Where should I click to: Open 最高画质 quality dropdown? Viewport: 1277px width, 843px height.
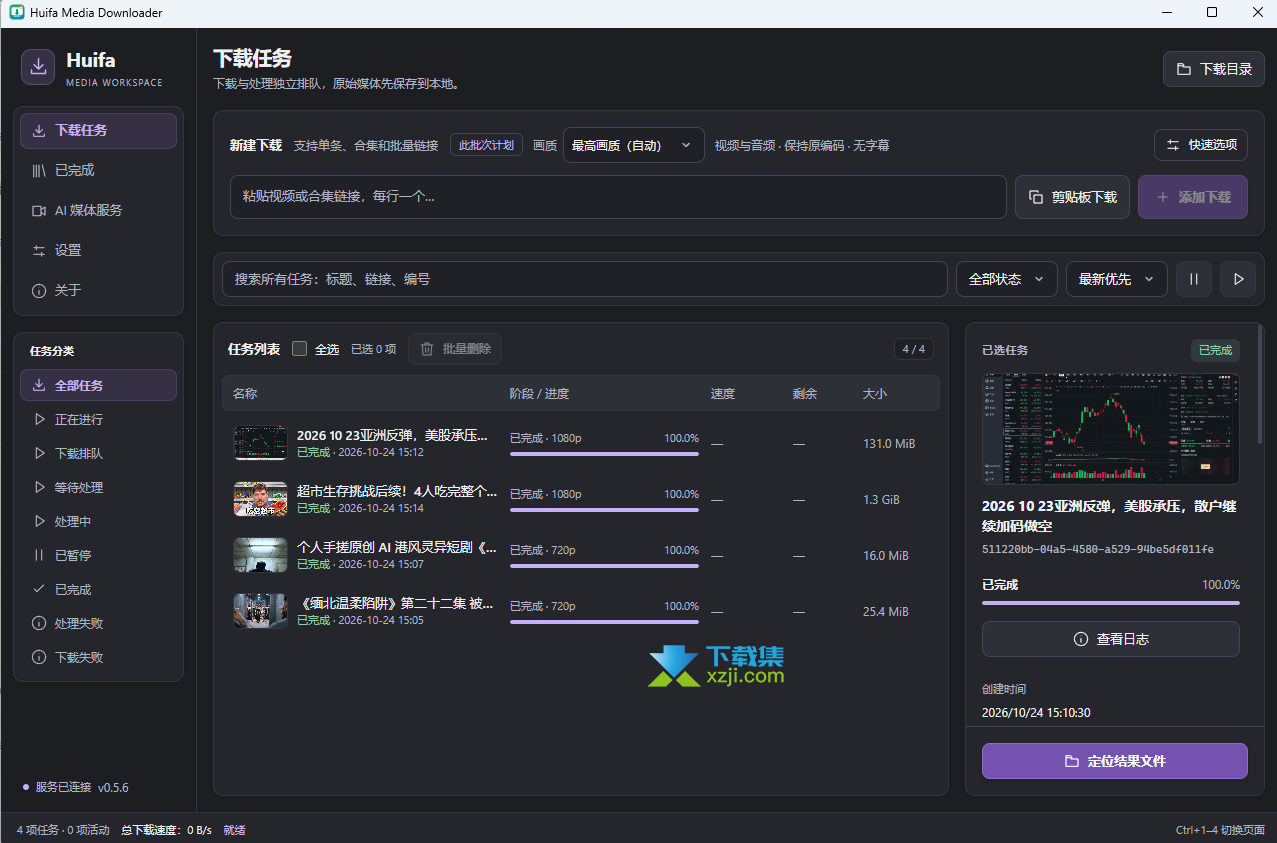tap(633, 145)
